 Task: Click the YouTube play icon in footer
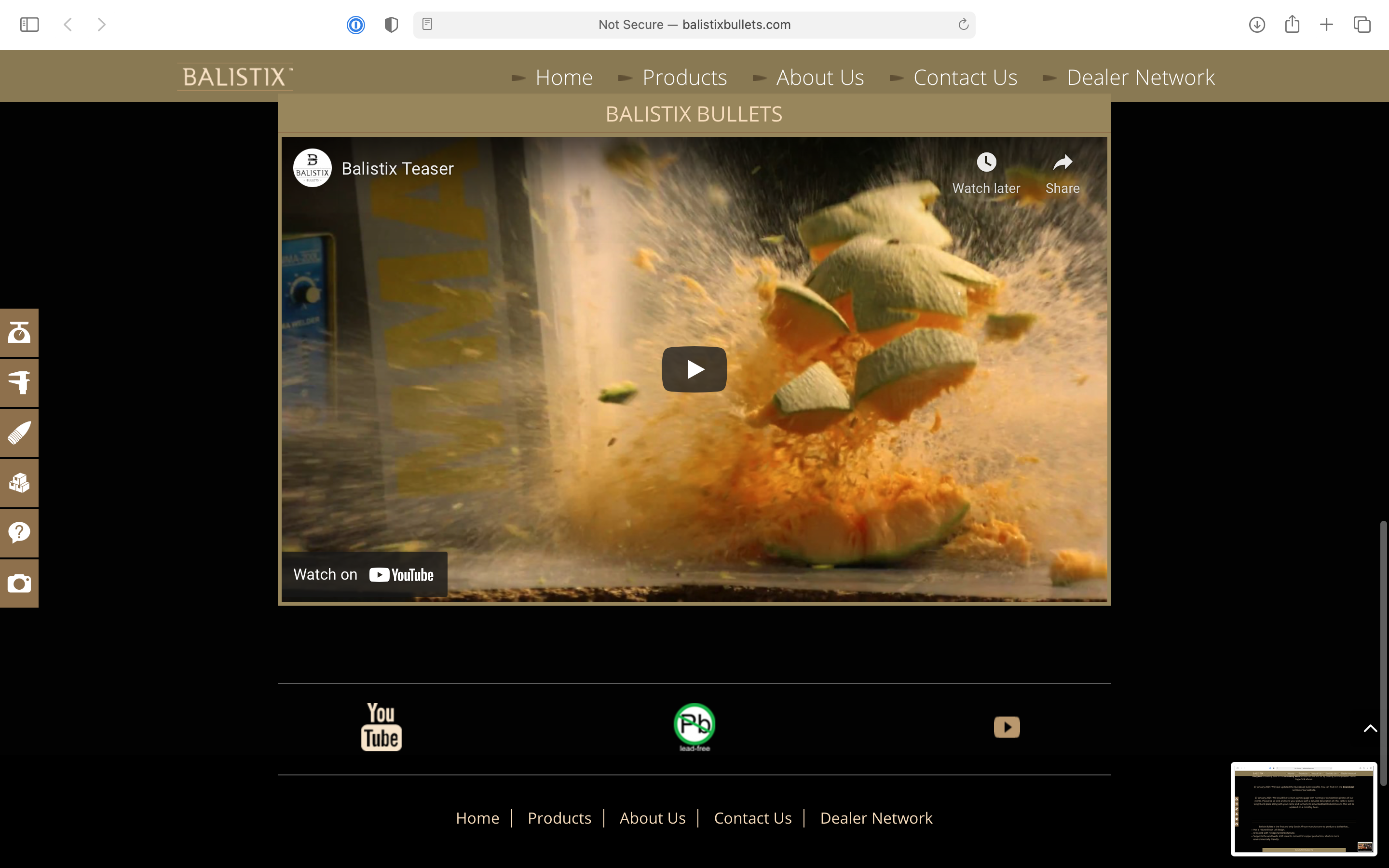[x=1007, y=727]
